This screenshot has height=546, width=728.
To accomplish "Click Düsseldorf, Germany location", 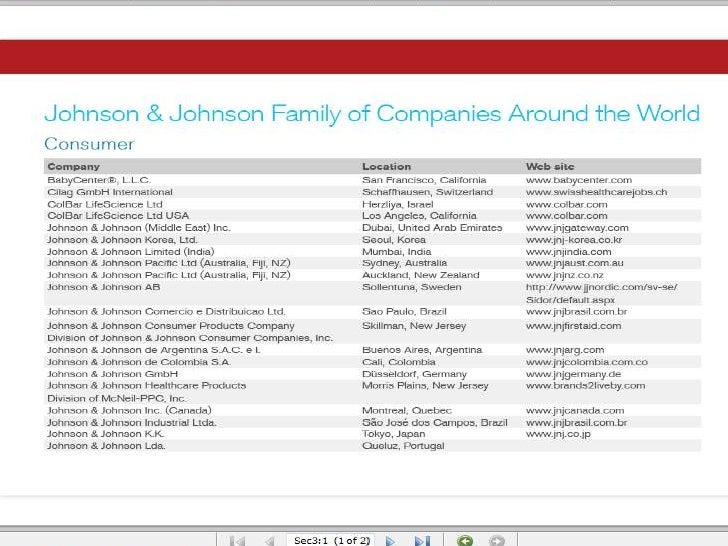I will click(414, 374).
